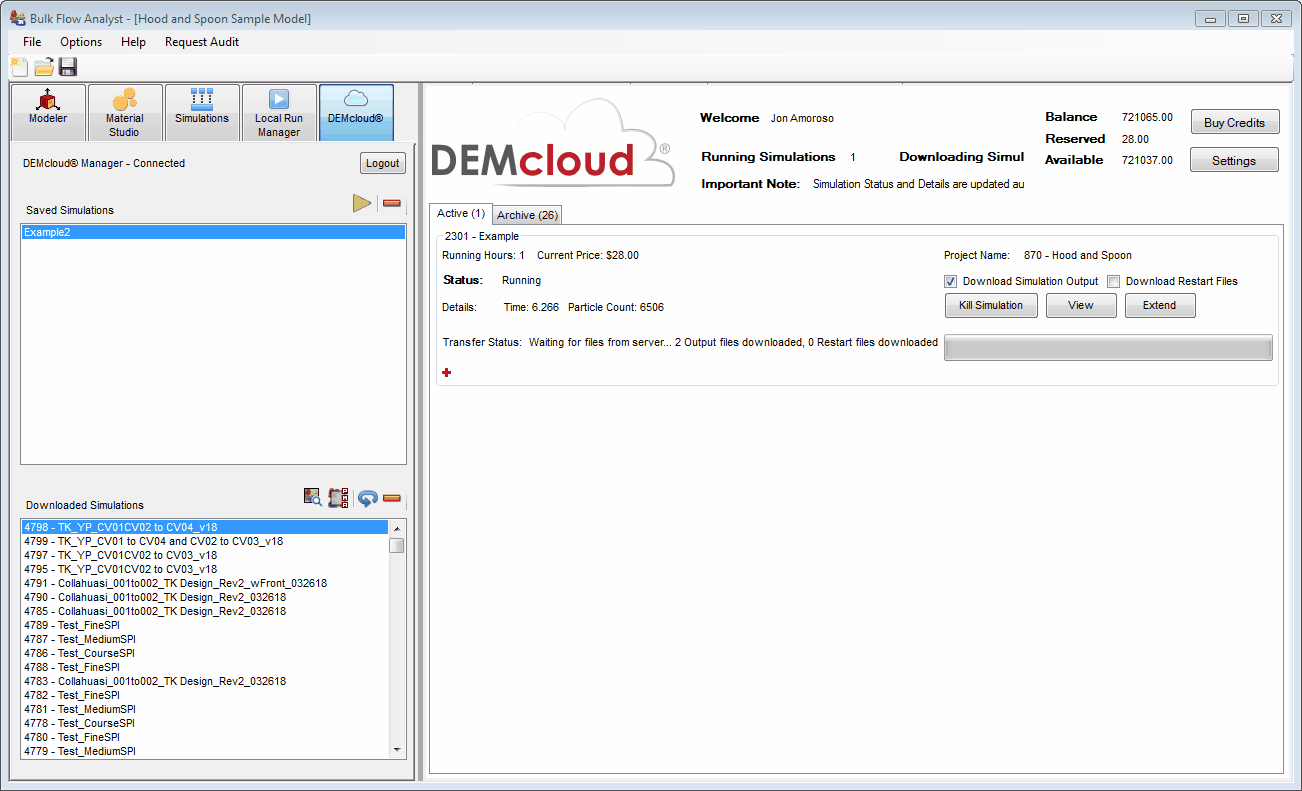
Task: Select 4786 - Test_CourseSPI row
Action: coord(205,653)
